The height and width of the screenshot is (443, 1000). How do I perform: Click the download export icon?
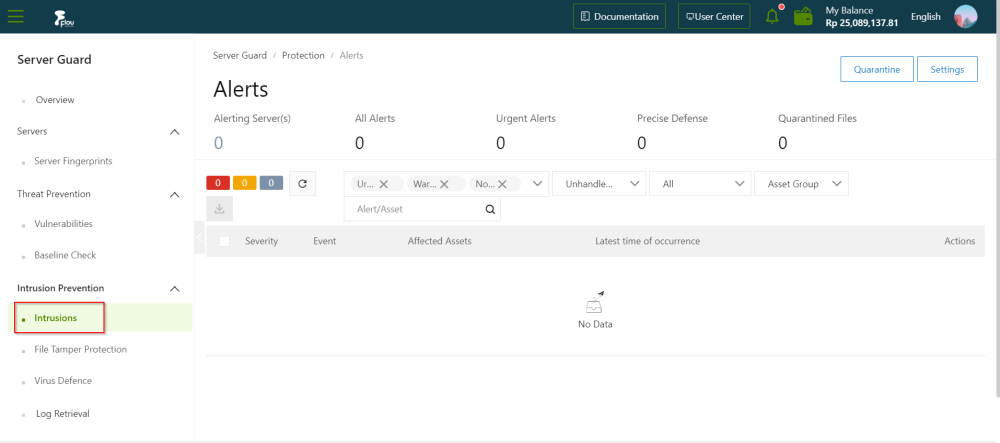coord(219,209)
